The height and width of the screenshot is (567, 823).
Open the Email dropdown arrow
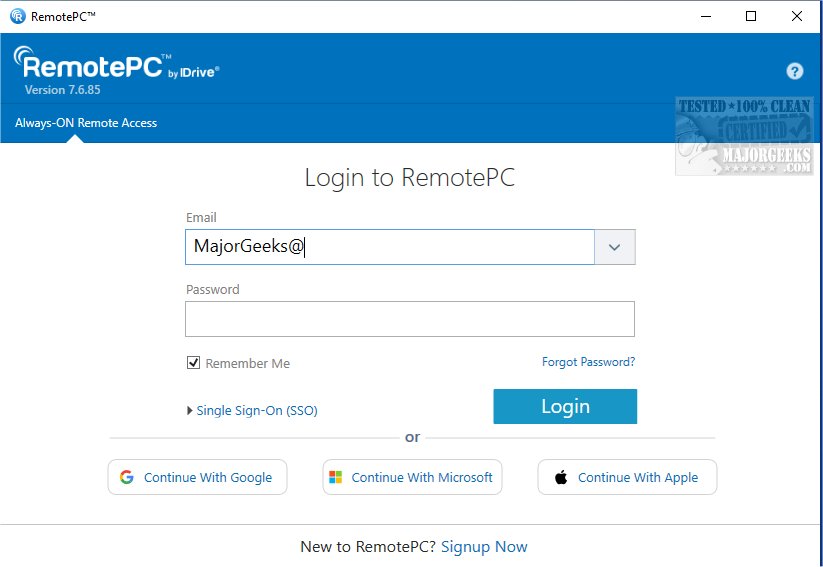pos(615,247)
